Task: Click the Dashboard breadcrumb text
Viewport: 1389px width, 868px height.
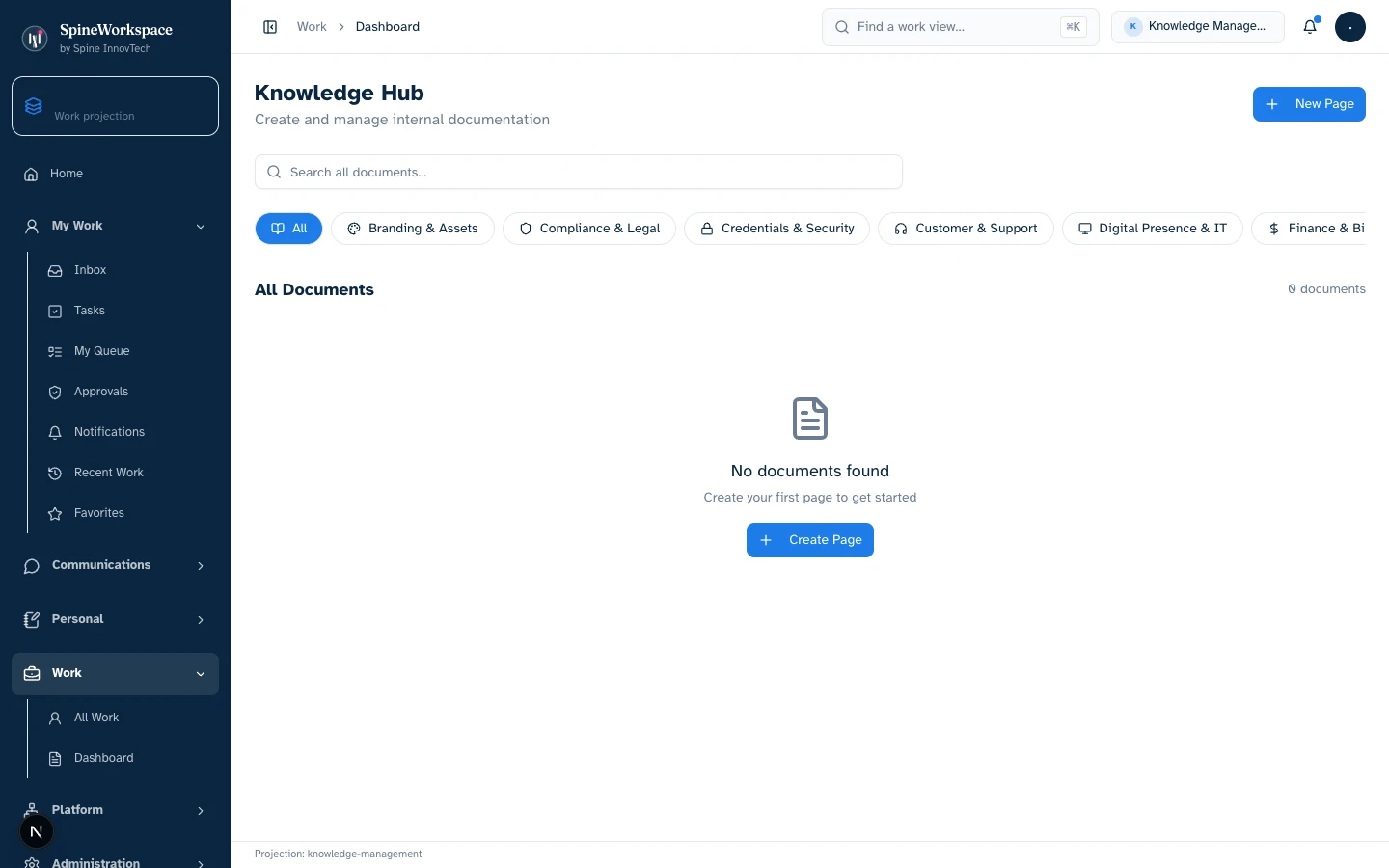Action: click(x=388, y=27)
